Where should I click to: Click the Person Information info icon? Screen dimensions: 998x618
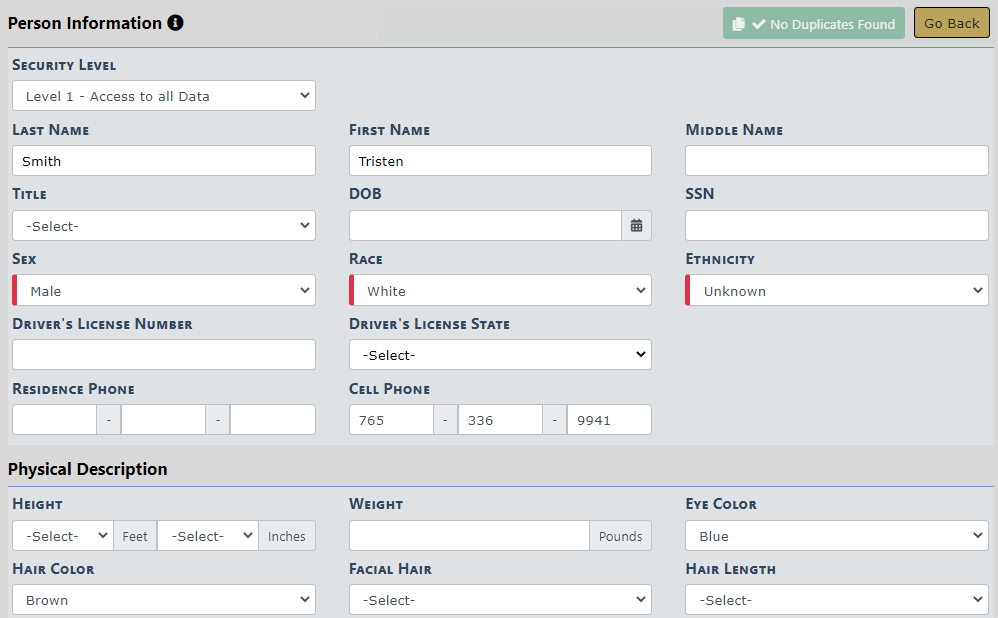coord(176,23)
